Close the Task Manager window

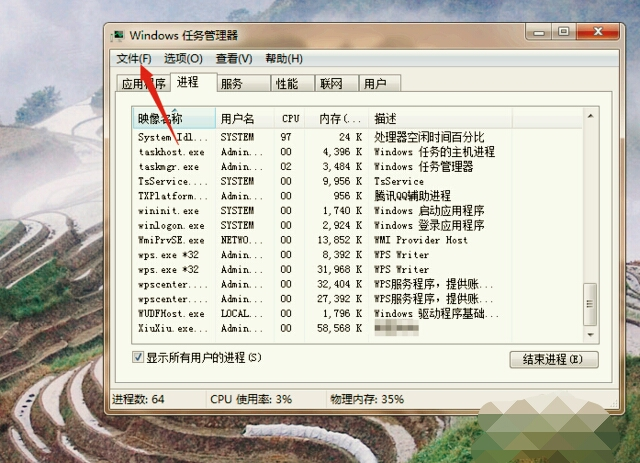598,32
